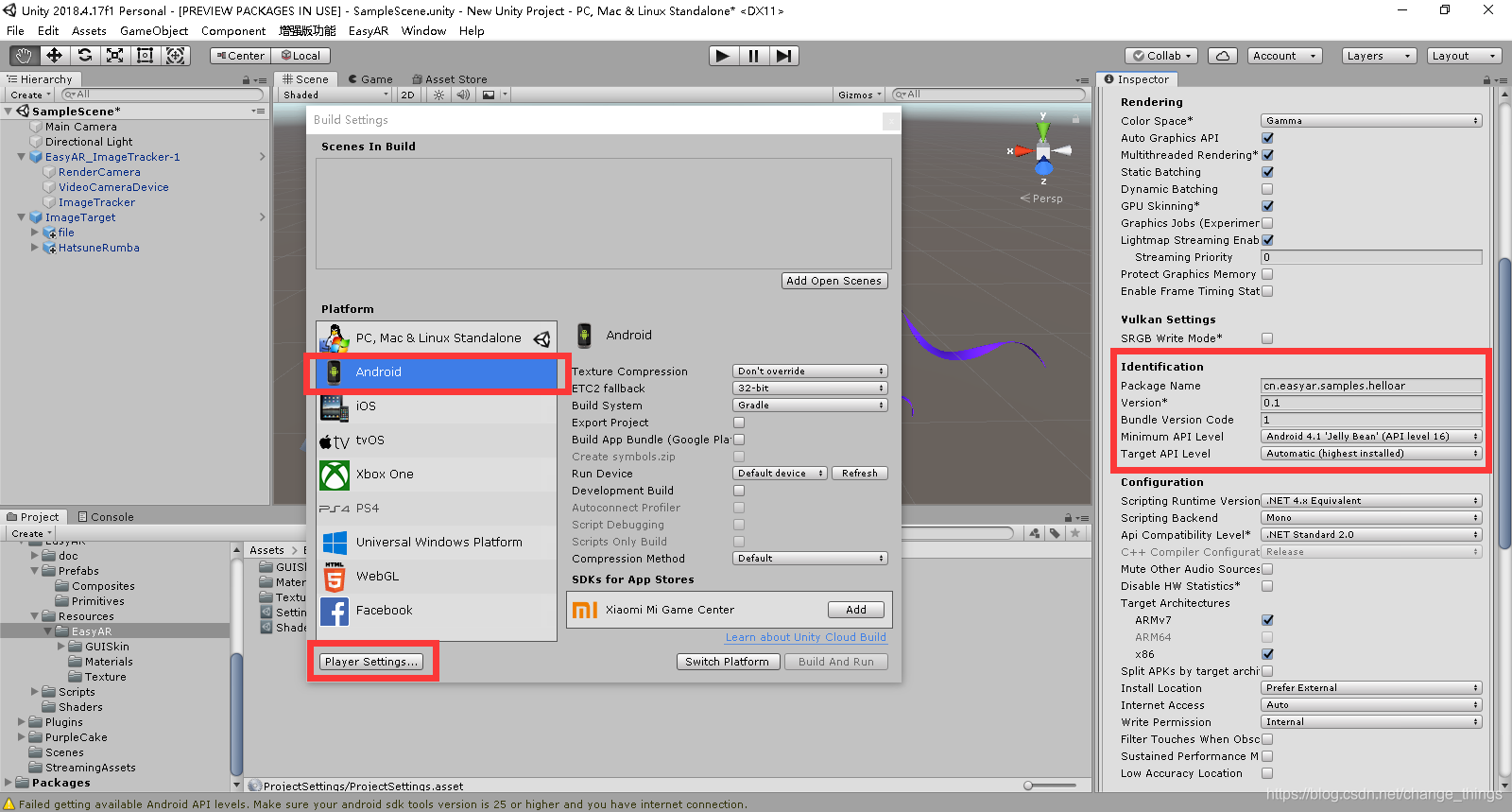Click project search by label icon
The width and height of the screenshot is (1512, 812).
pos(1055,533)
